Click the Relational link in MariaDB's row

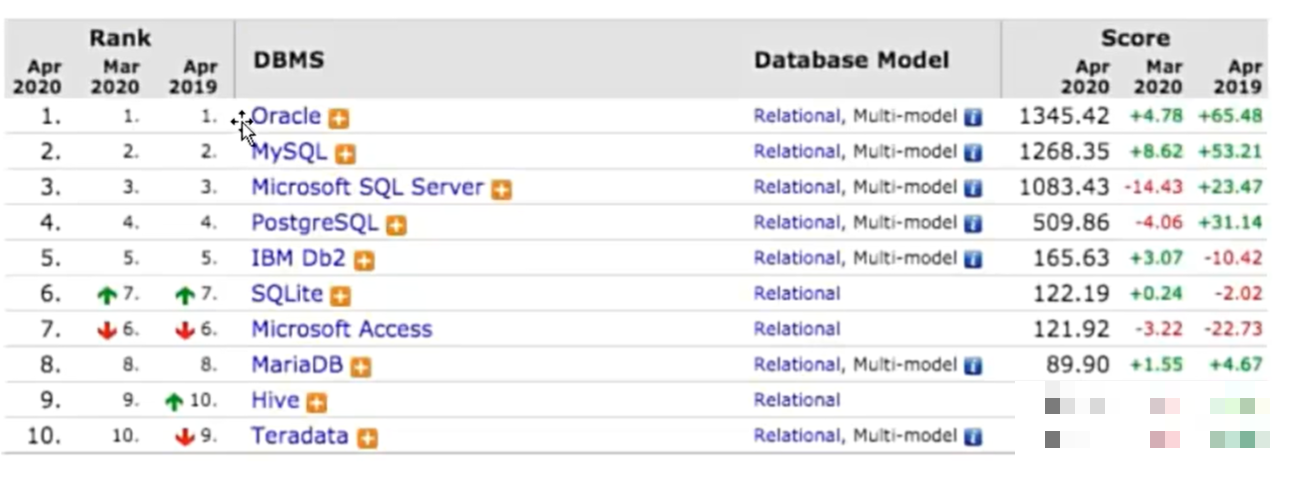pos(797,364)
